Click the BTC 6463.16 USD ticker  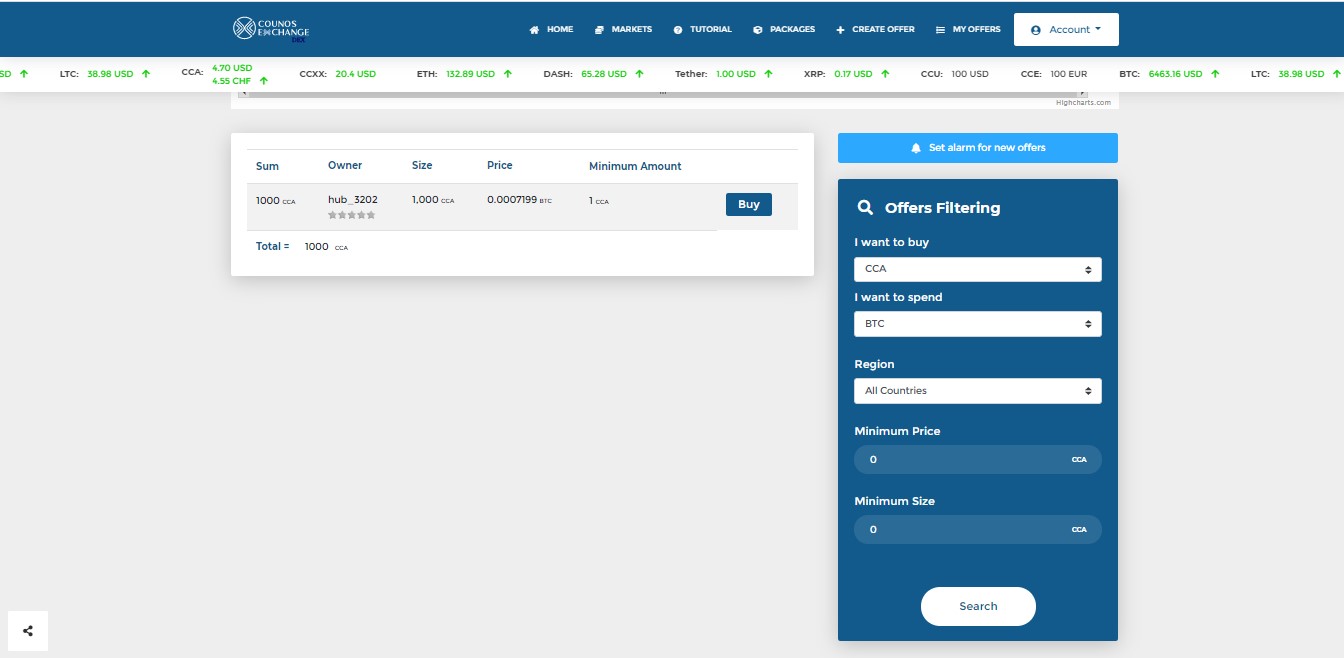tap(1170, 74)
